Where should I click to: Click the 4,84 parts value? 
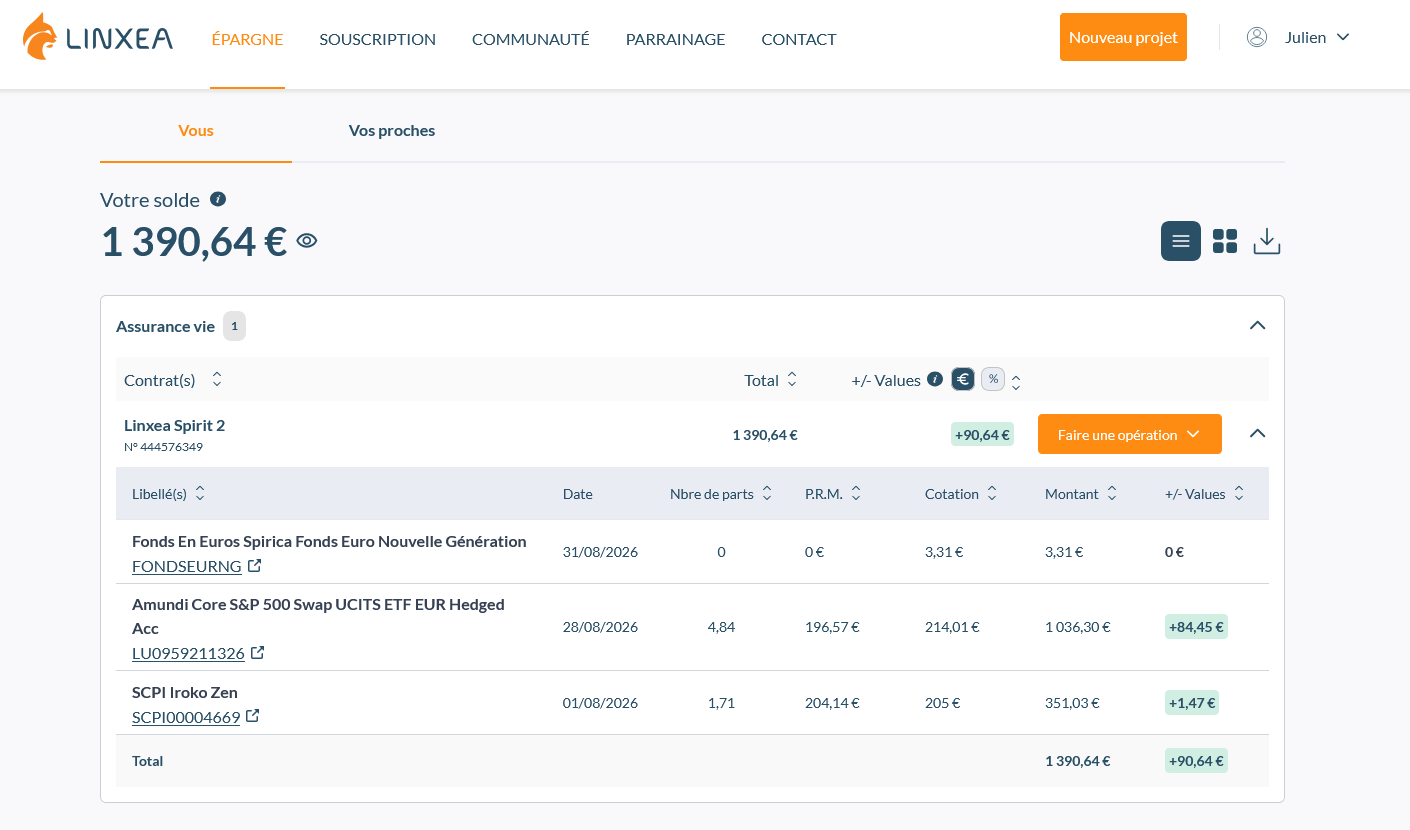pos(721,627)
